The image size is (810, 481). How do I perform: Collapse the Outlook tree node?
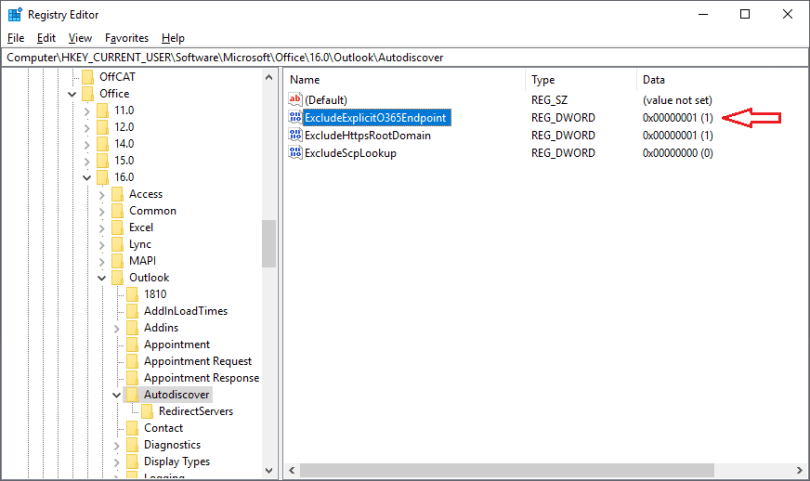(101, 277)
